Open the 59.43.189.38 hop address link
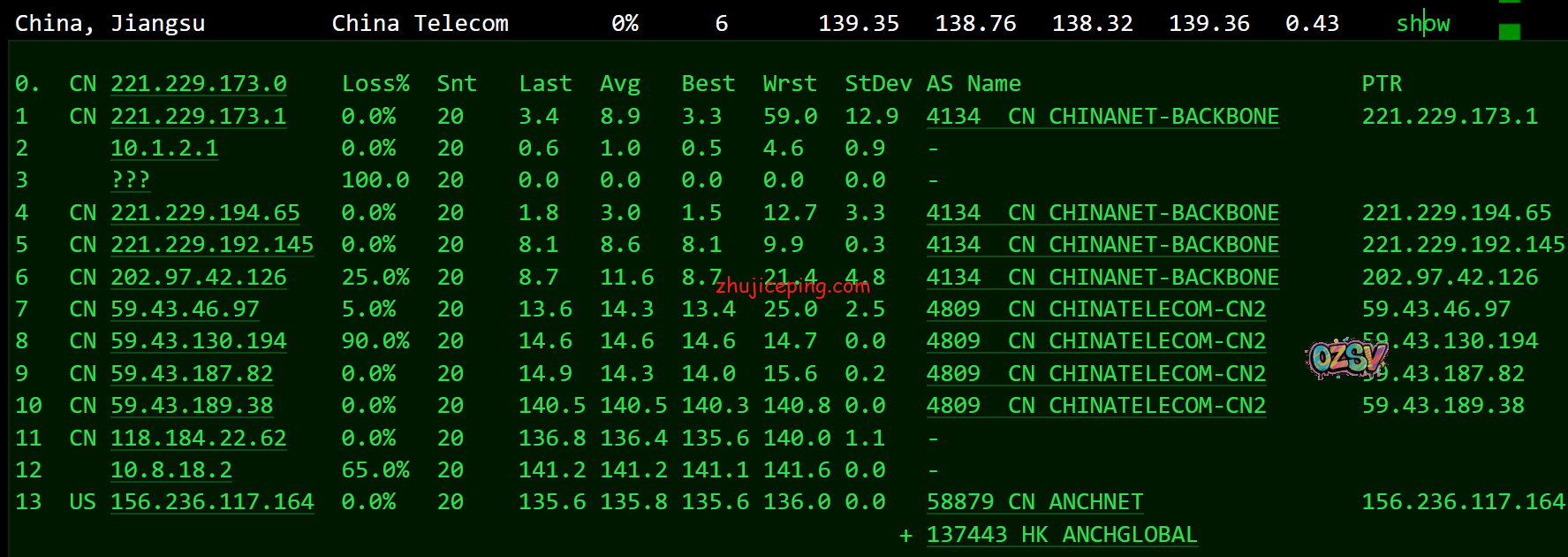 click(191, 406)
